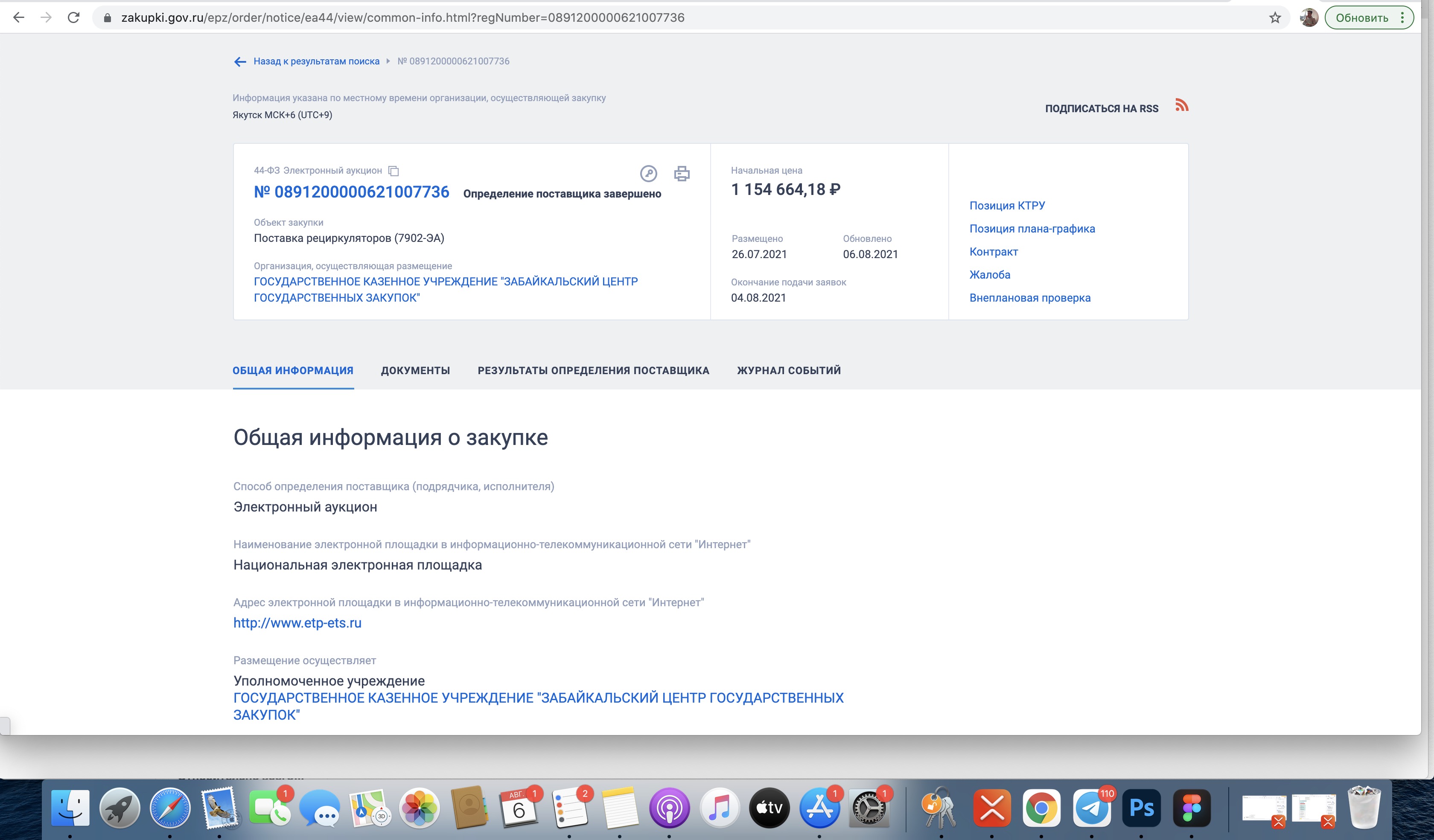Viewport: 1434px width, 840px height.
Task: Launch Photoshop from the dock
Action: pos(1142,808)
